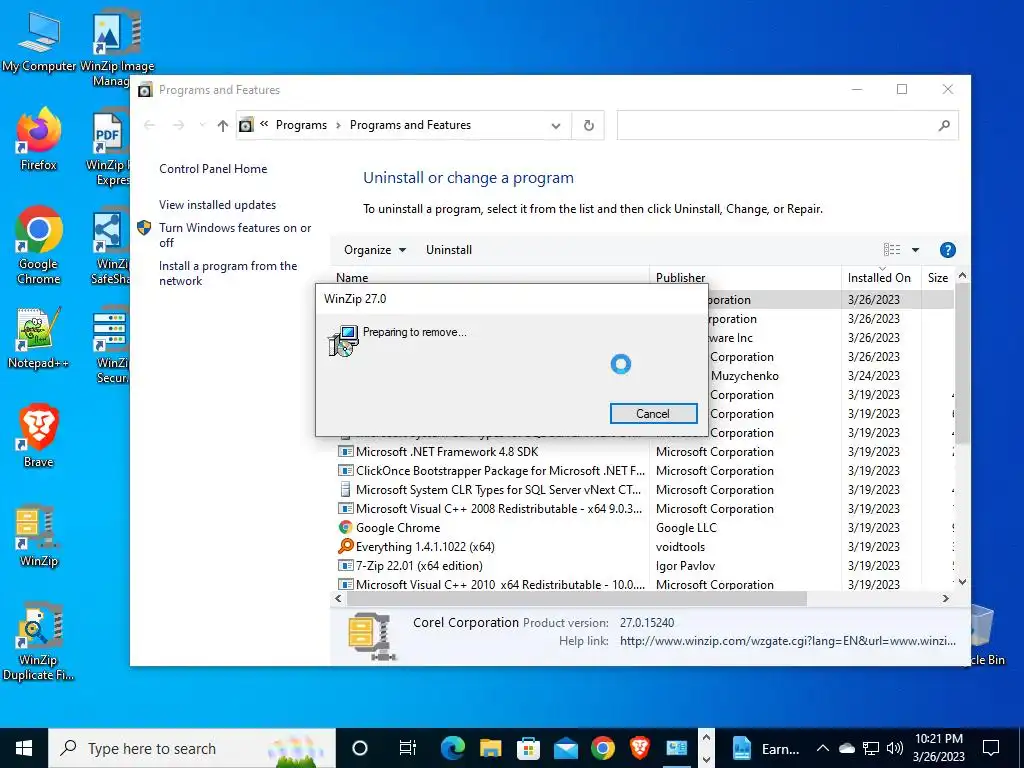Open the 10:21 PM clock calendar

pos(939,748)
